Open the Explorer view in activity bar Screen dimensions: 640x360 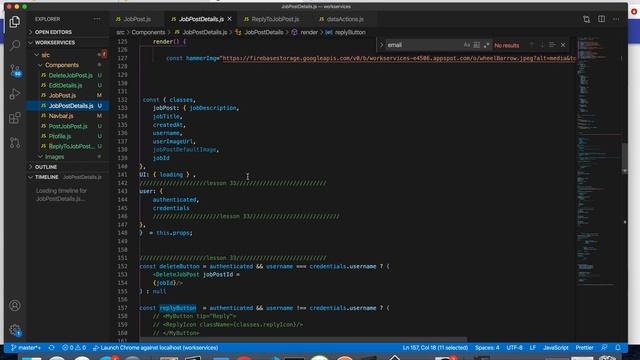coord(15,22)
